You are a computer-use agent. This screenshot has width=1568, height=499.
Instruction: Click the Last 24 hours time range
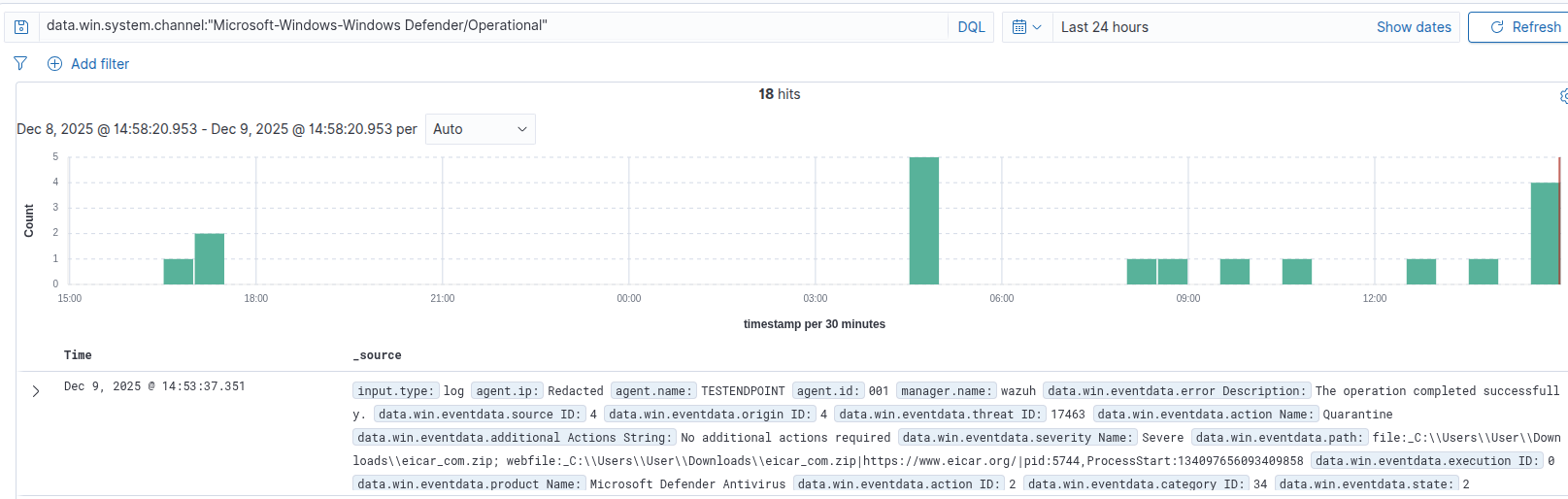[1105, 27]
